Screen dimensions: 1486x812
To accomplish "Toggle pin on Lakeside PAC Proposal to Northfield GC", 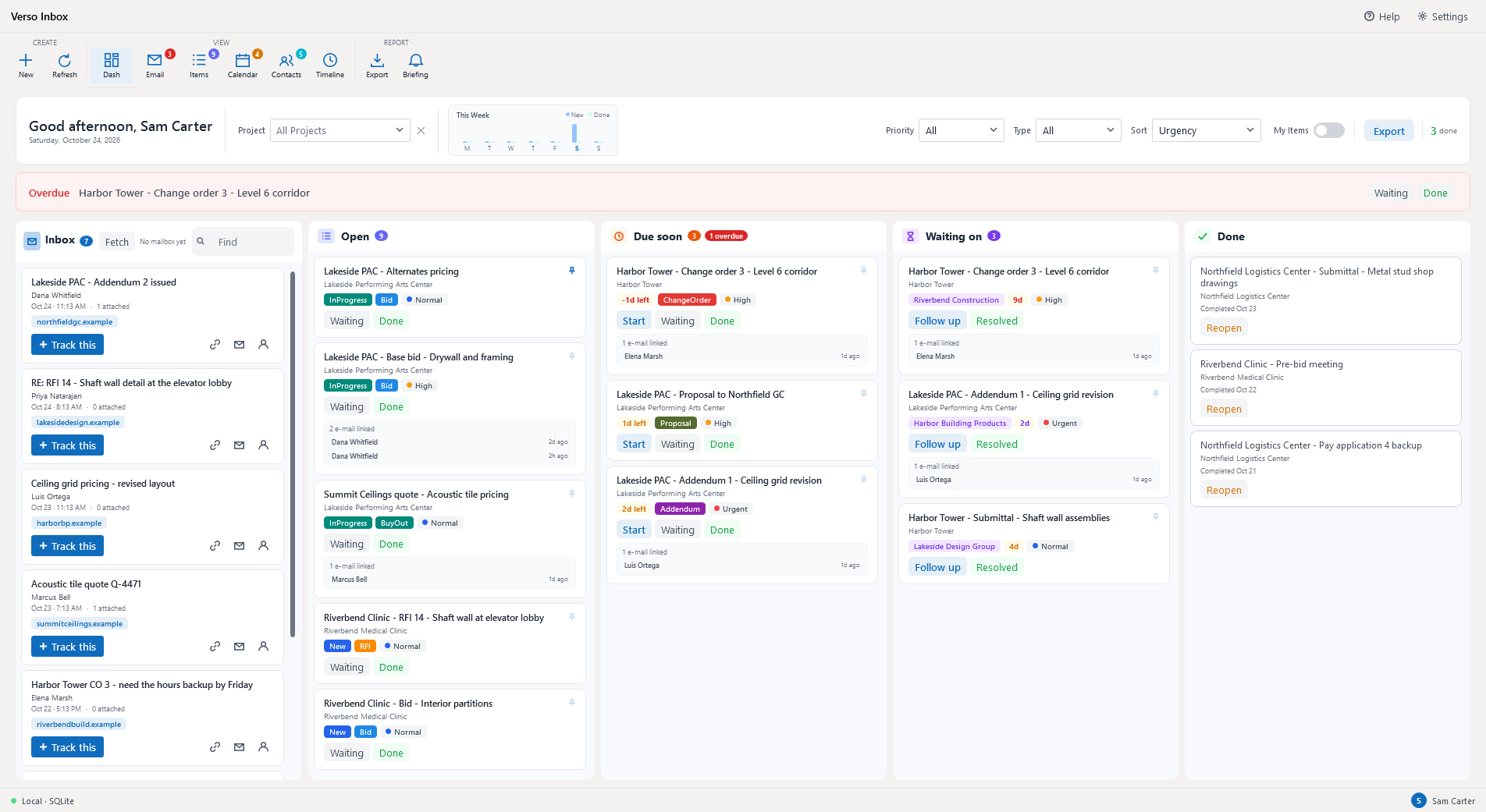I will point(864,394).
